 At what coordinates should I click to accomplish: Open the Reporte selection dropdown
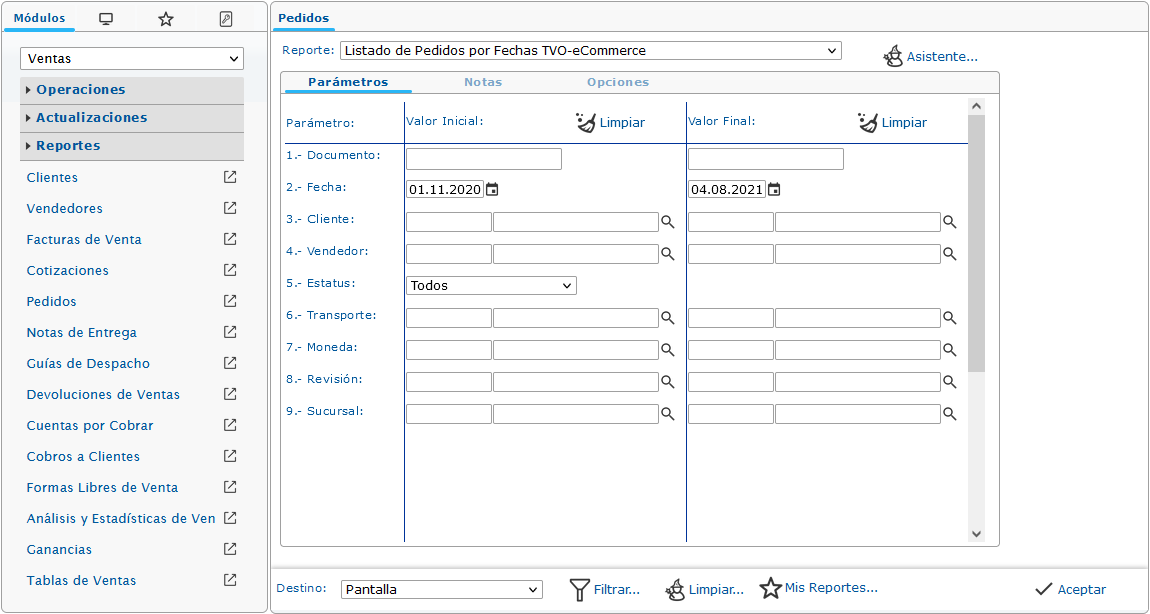[x=590, y=51]
